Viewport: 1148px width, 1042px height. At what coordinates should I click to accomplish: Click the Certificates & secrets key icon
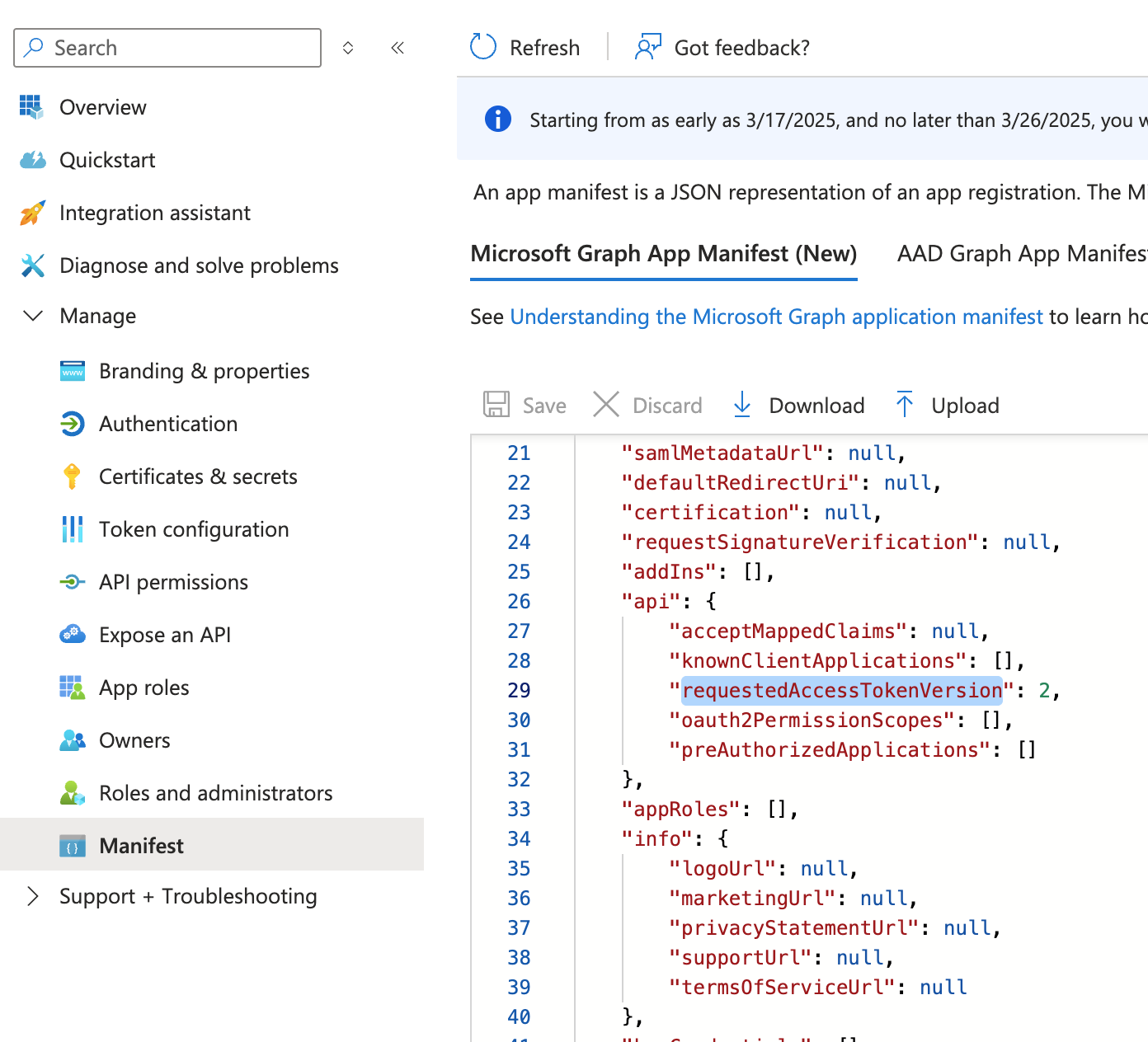73,476
